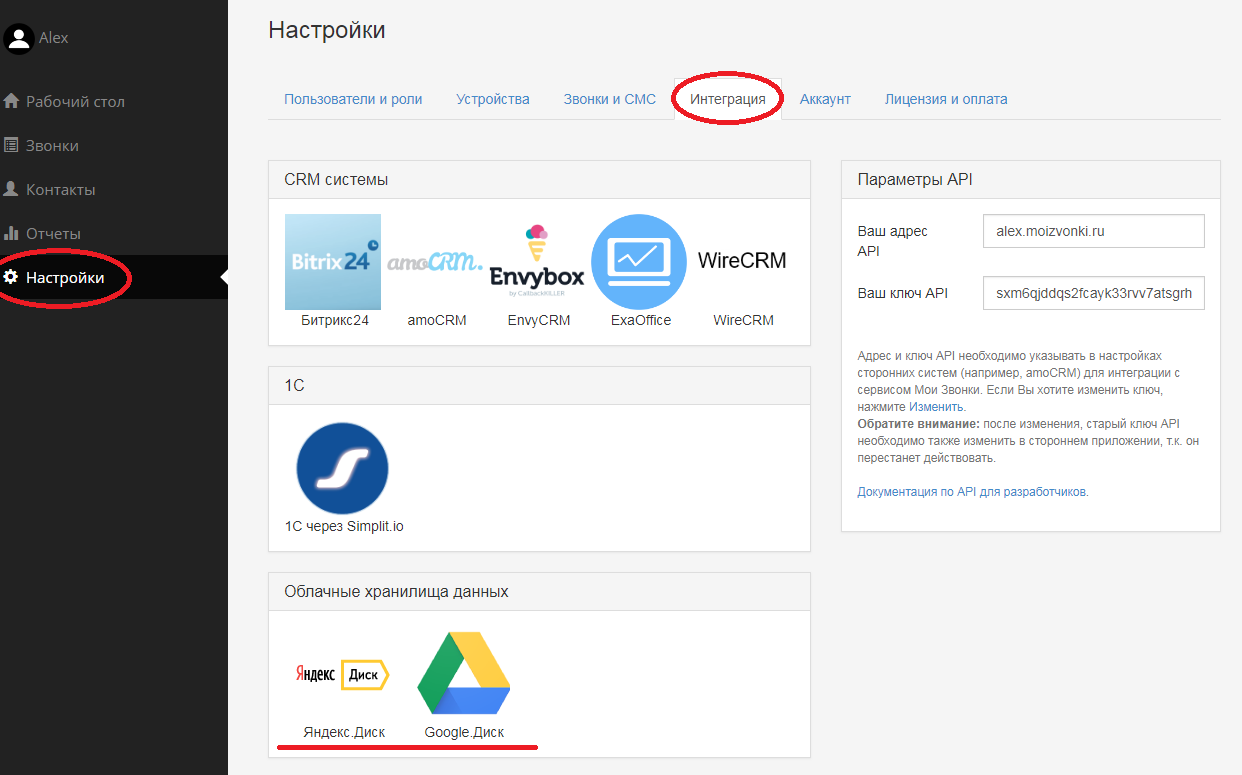Click the Google.Диск caption
This screenshot has height=775, width=1242.
coord(464,732)
